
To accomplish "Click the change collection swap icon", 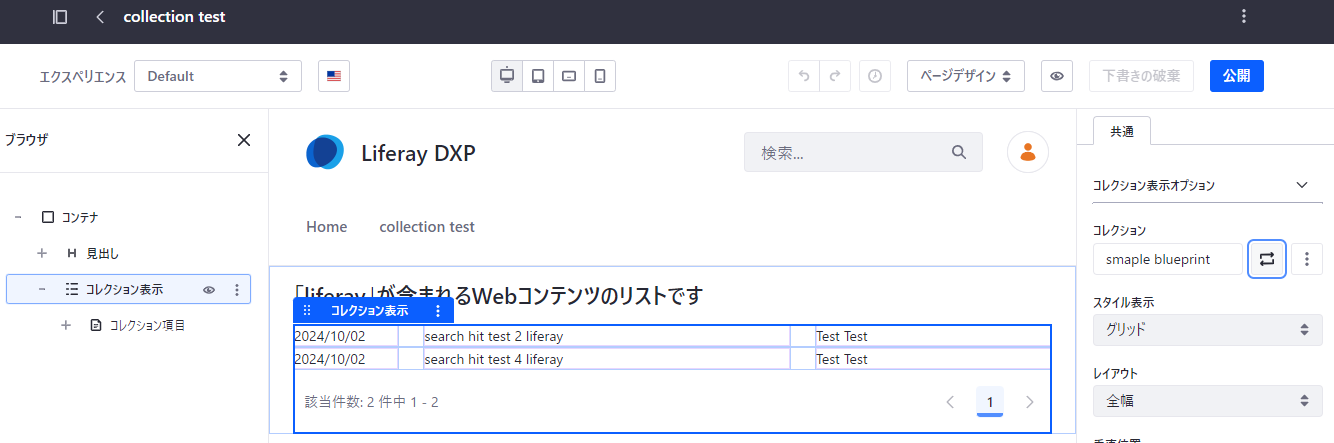I will click(x=1267, y=259).
